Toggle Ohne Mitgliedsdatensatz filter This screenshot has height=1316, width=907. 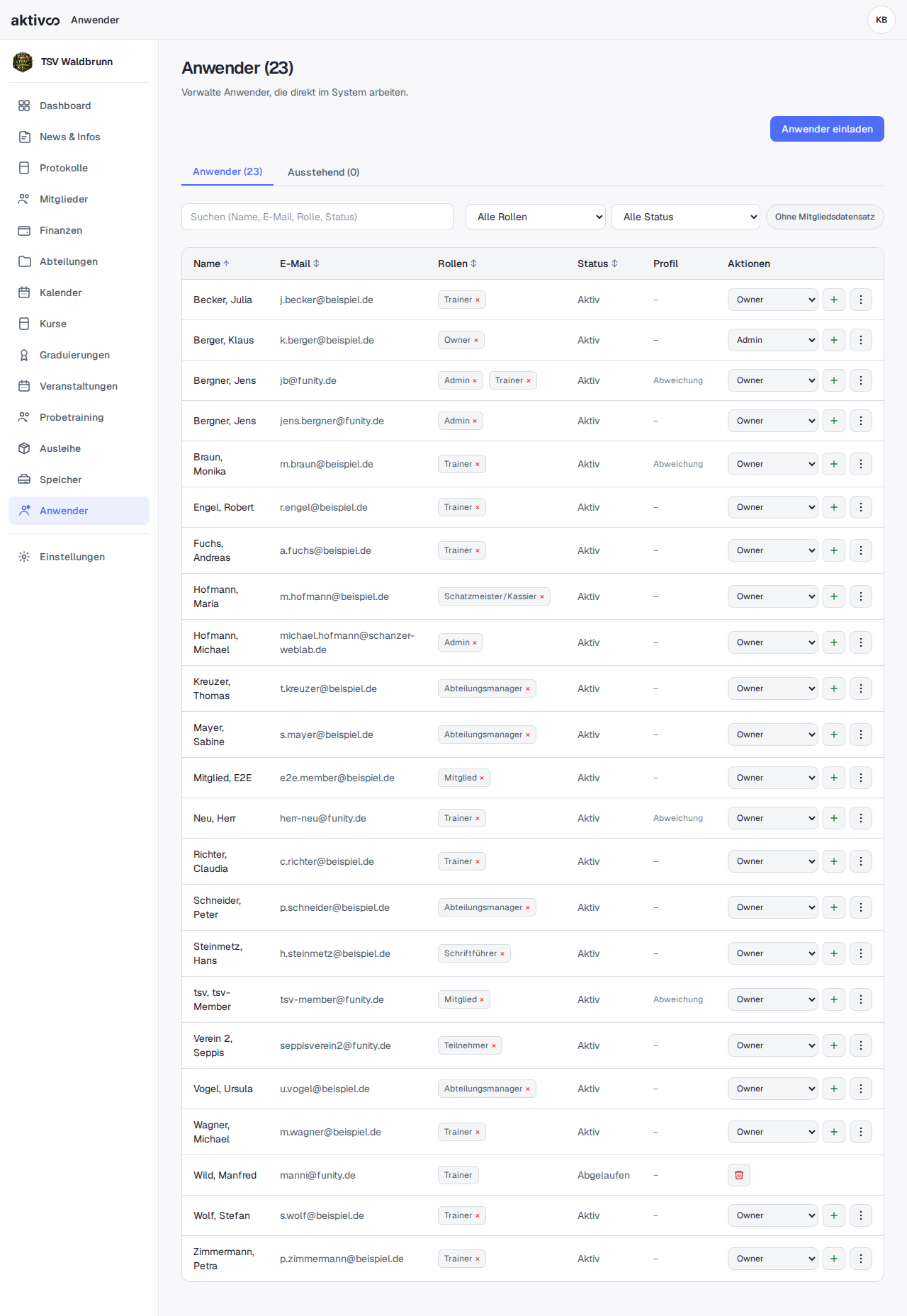click(825, 217)
